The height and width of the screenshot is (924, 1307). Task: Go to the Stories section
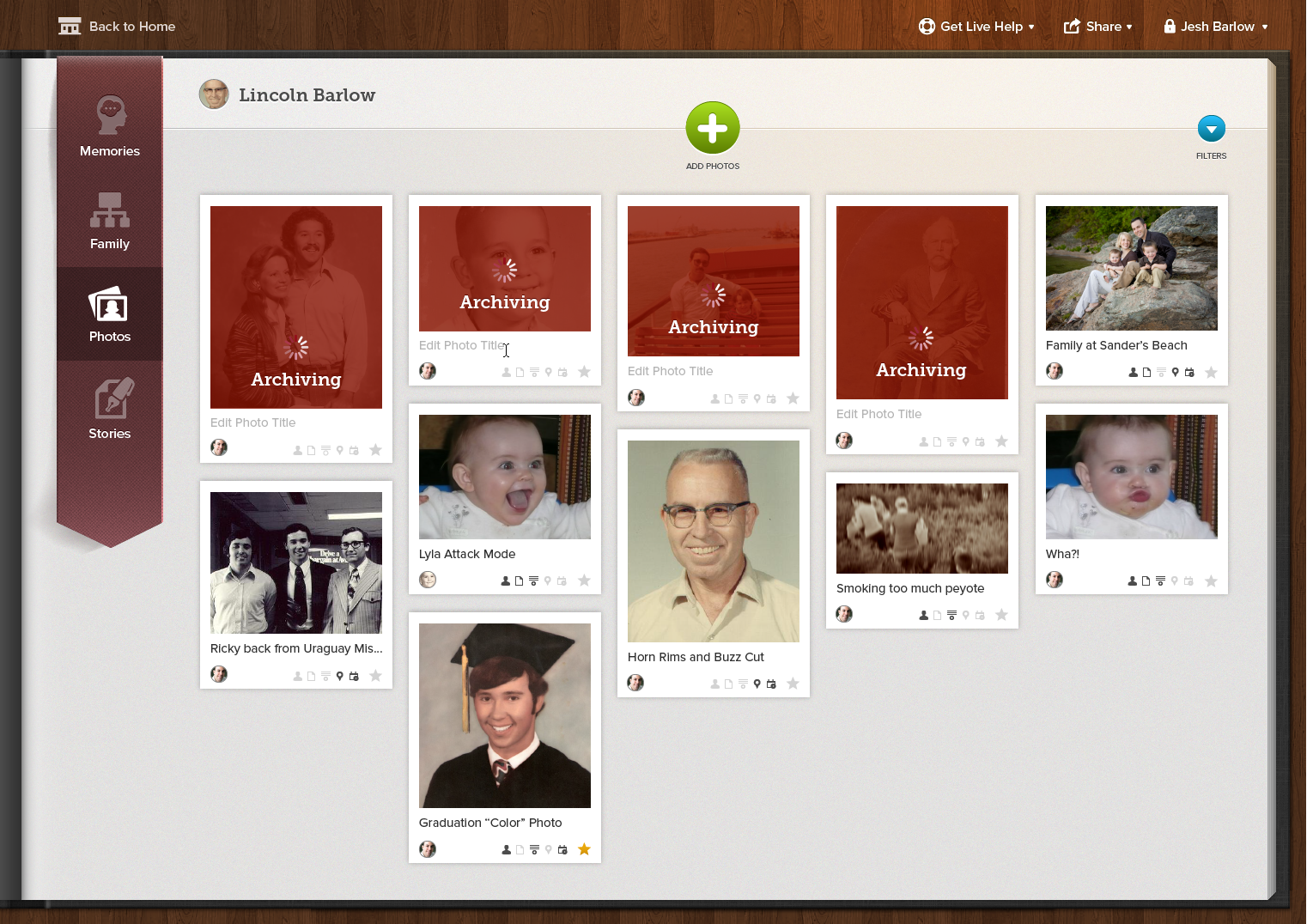110,409
